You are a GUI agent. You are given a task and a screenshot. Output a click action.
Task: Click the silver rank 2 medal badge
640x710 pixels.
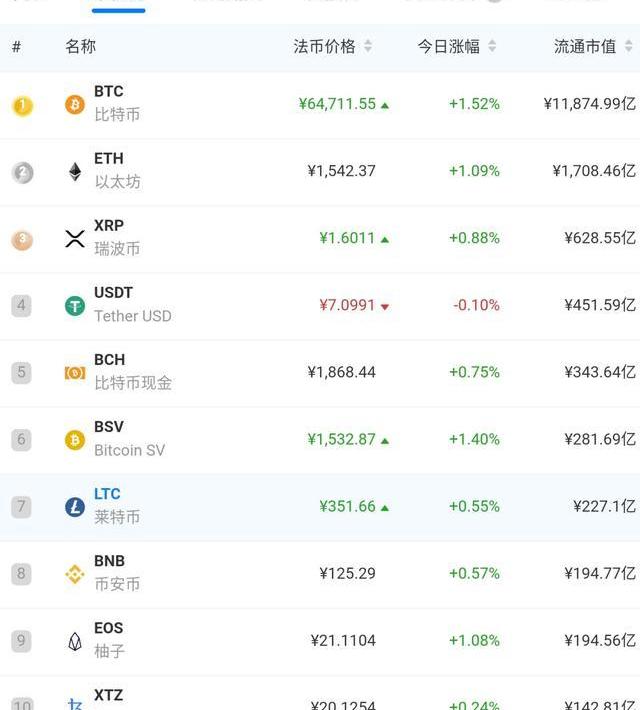coord(22,172)
